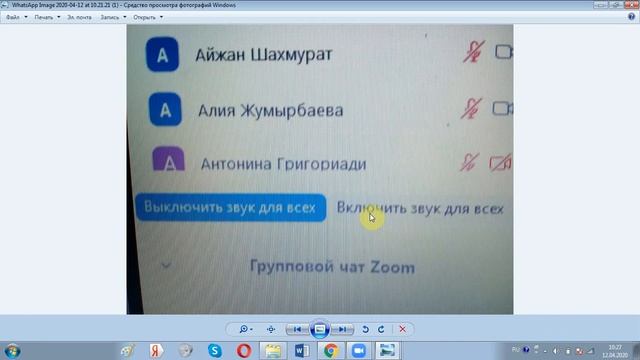The image size is (640, 360).
Task: Click the first pinned taskbar icon before Yandex
Action: 127,351
